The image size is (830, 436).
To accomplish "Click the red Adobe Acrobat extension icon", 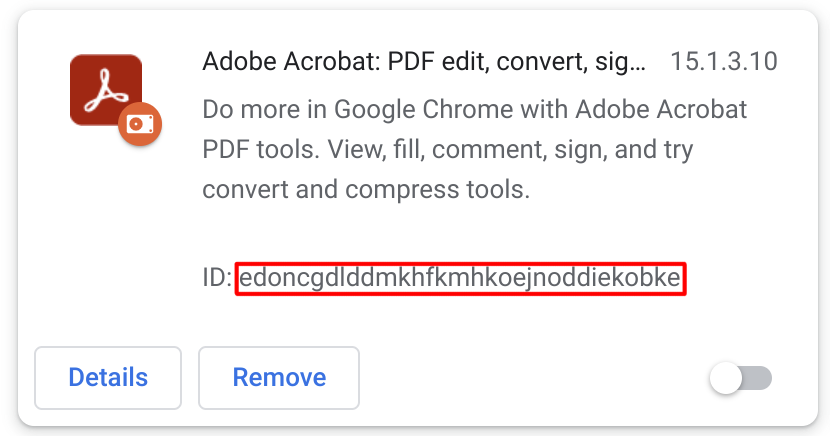I will [104, 89].
